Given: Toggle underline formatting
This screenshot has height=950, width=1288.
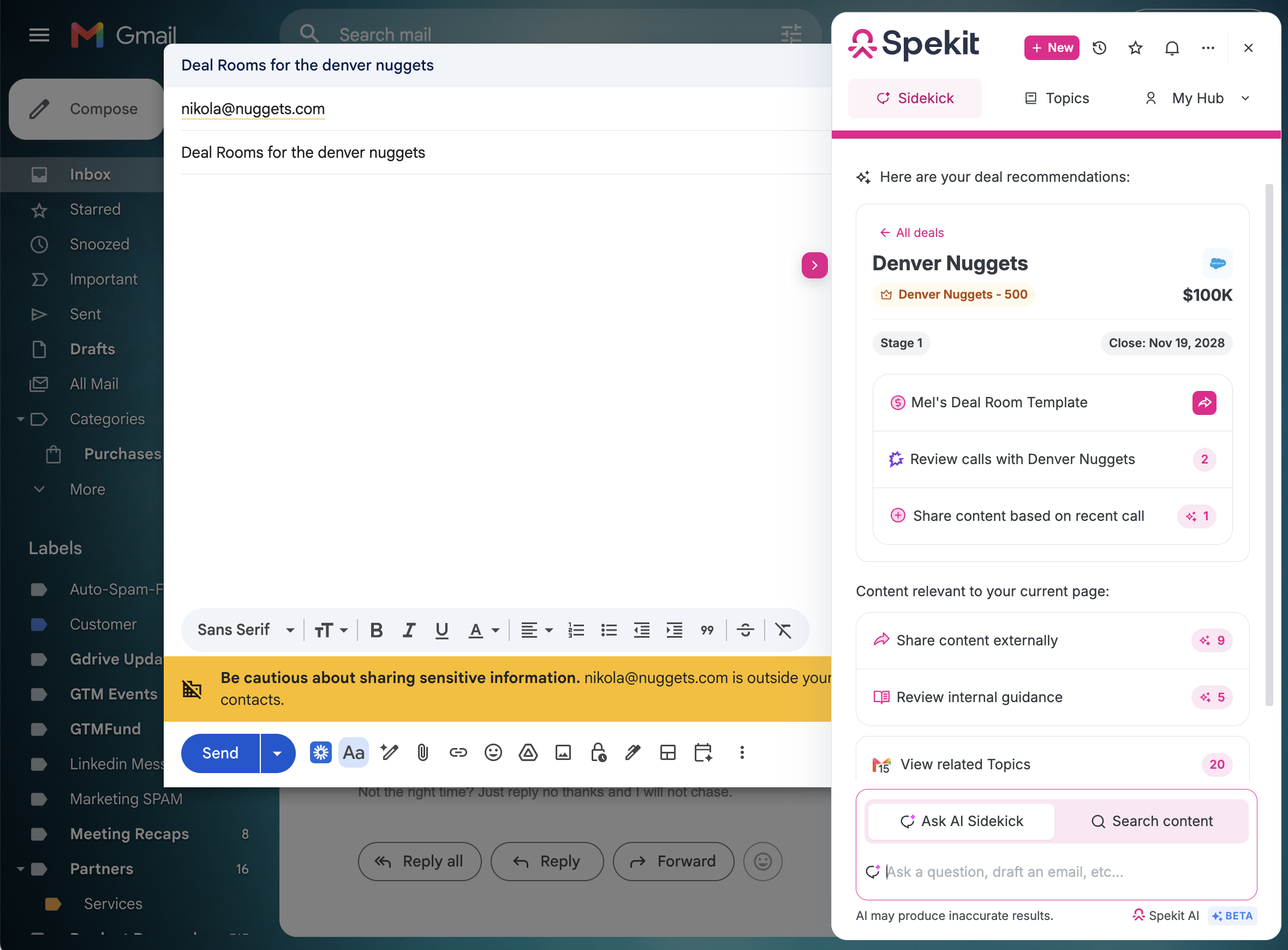Looking at the screenshot, I should click(x=442, y=630).
